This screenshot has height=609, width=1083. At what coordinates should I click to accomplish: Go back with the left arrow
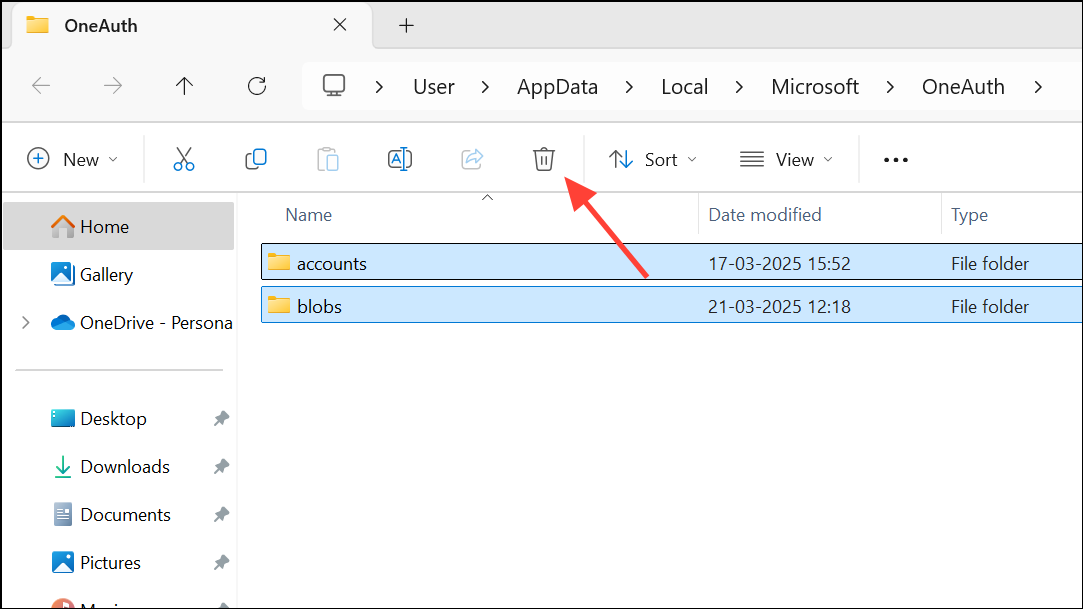[41, 86]
